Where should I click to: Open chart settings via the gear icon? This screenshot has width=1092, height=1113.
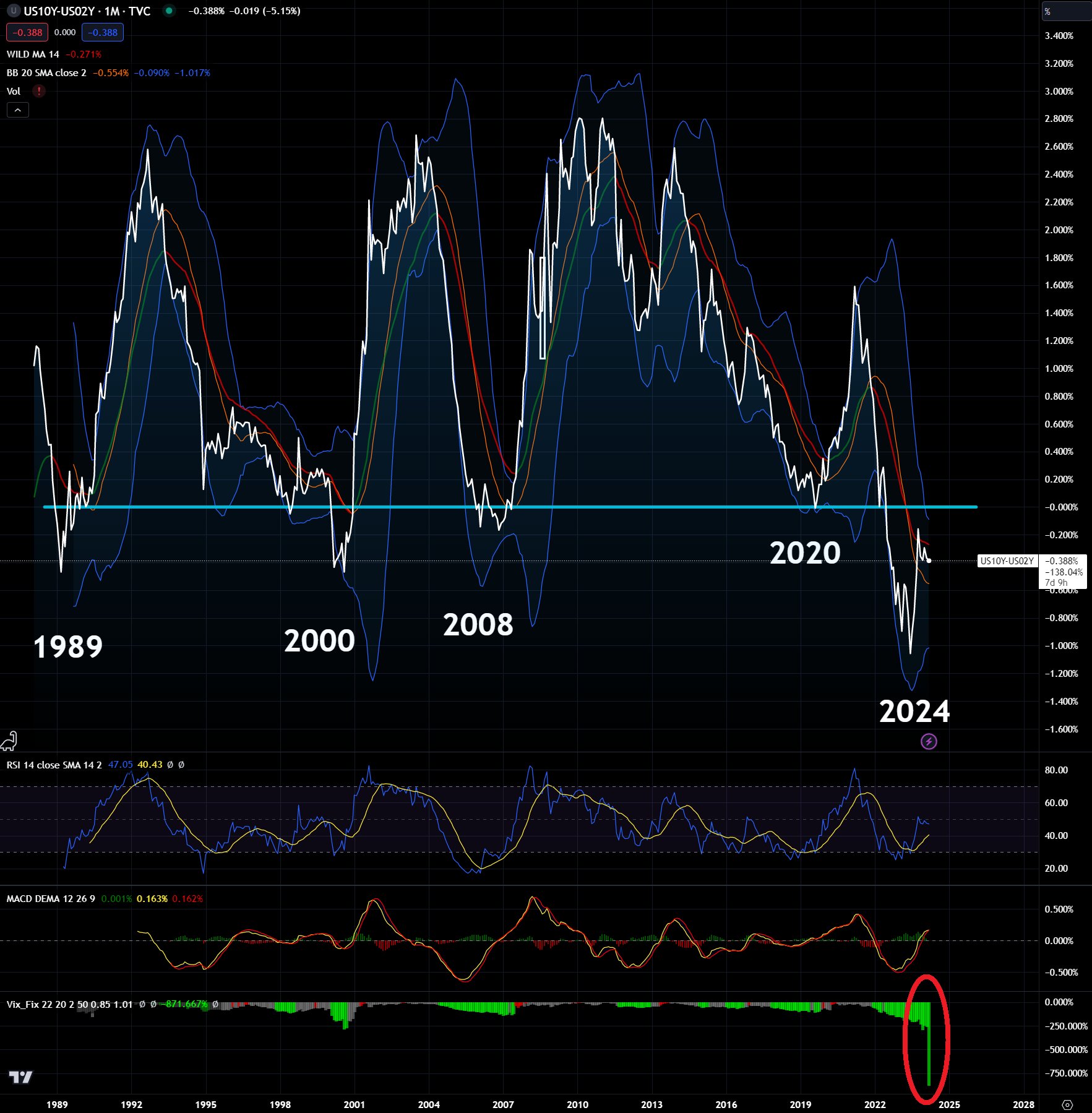point(1067,1104)
